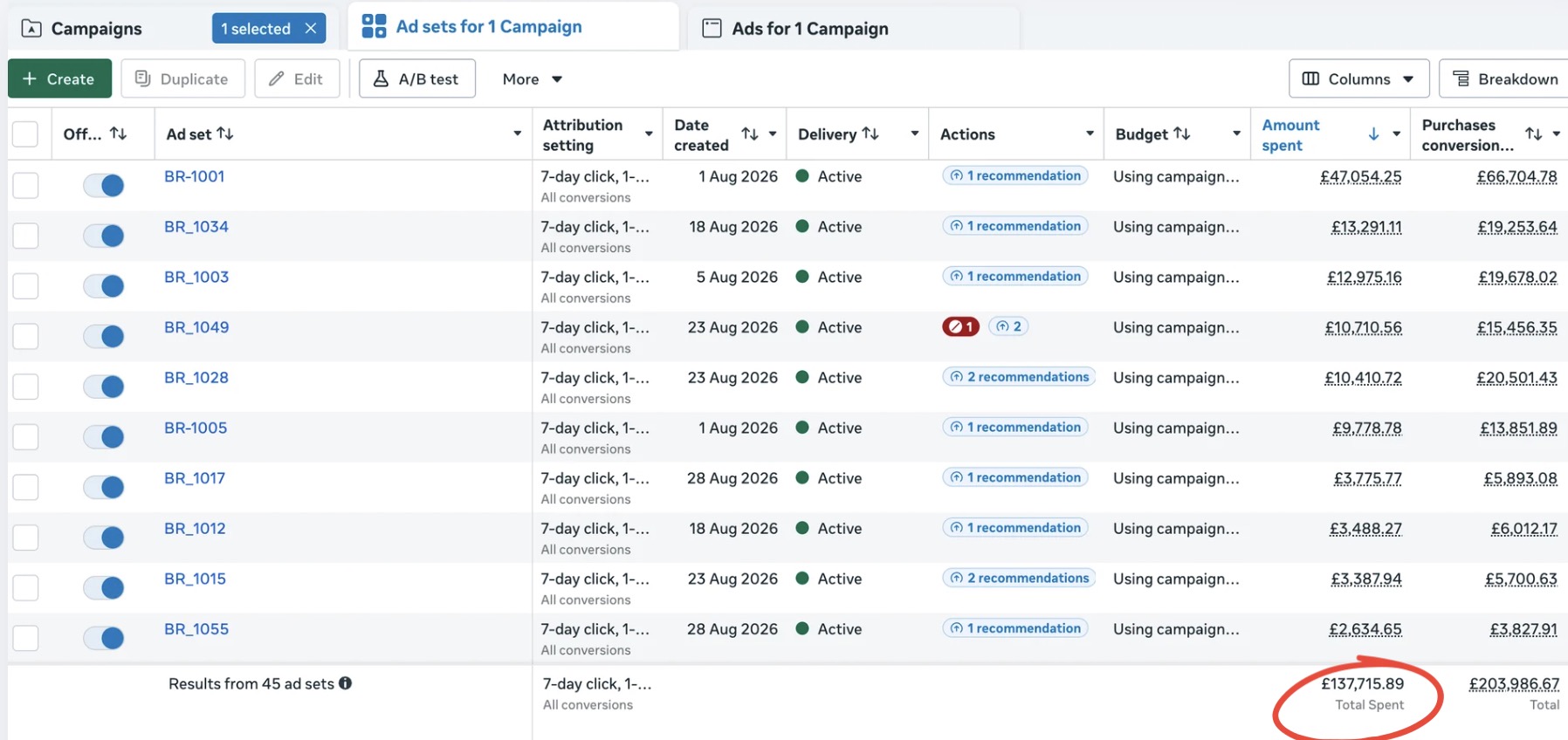This screenshot has width=1568, height=740.
Task: Open the Delivery column dropdown arrow
Action: click(x=915, y=134)
